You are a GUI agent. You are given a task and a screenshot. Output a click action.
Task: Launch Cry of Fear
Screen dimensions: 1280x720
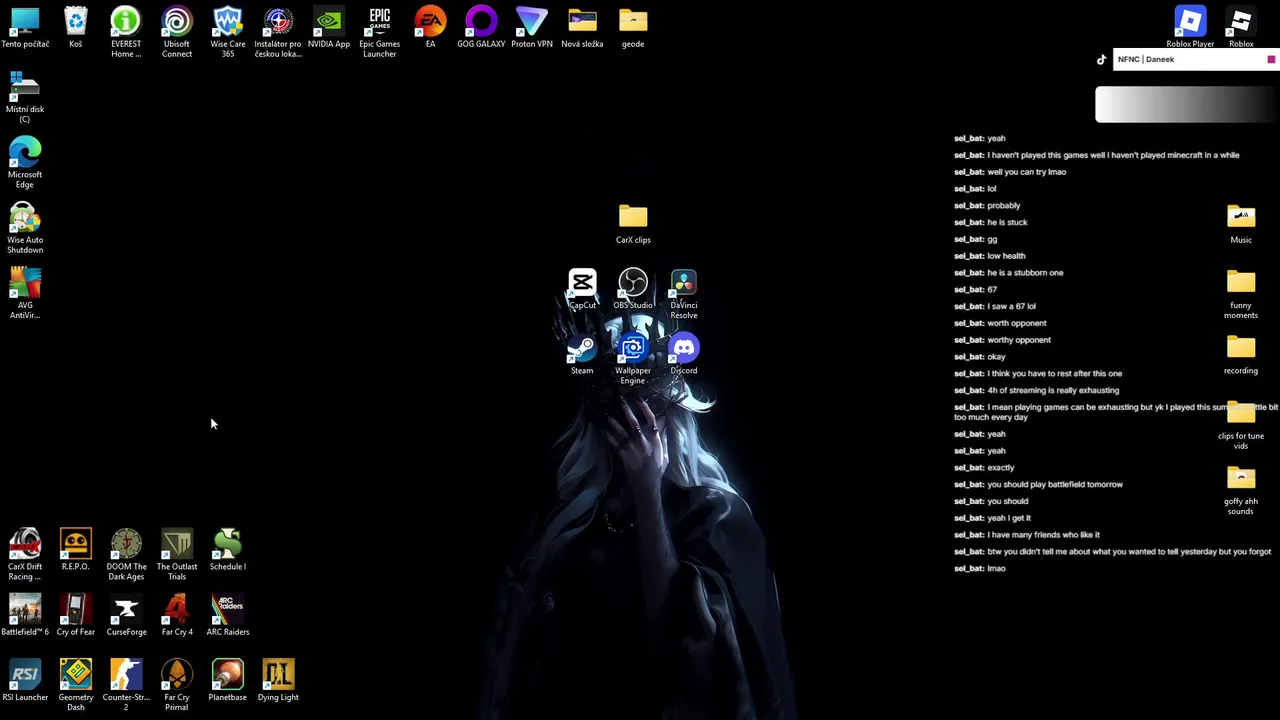tap(76, 616)
